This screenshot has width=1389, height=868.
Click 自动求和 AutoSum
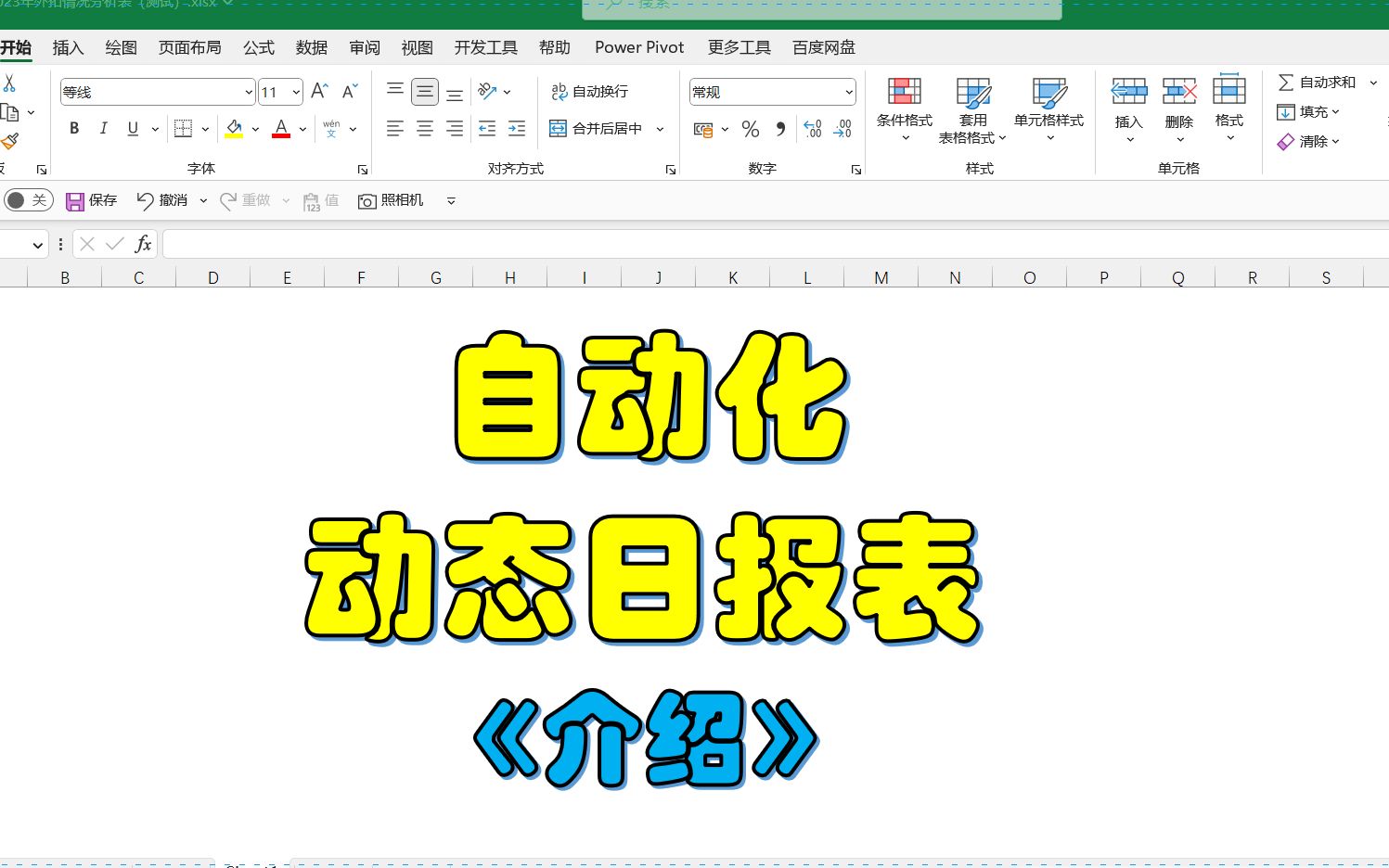pyautogui.click(x=1318, y=83)
